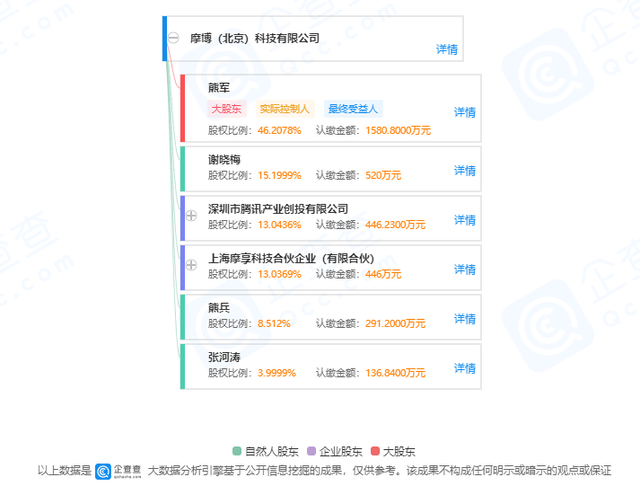Click the 136.8400万元 subscribed amount
This screenshot has height=486, width=640.
coord(396,373)
